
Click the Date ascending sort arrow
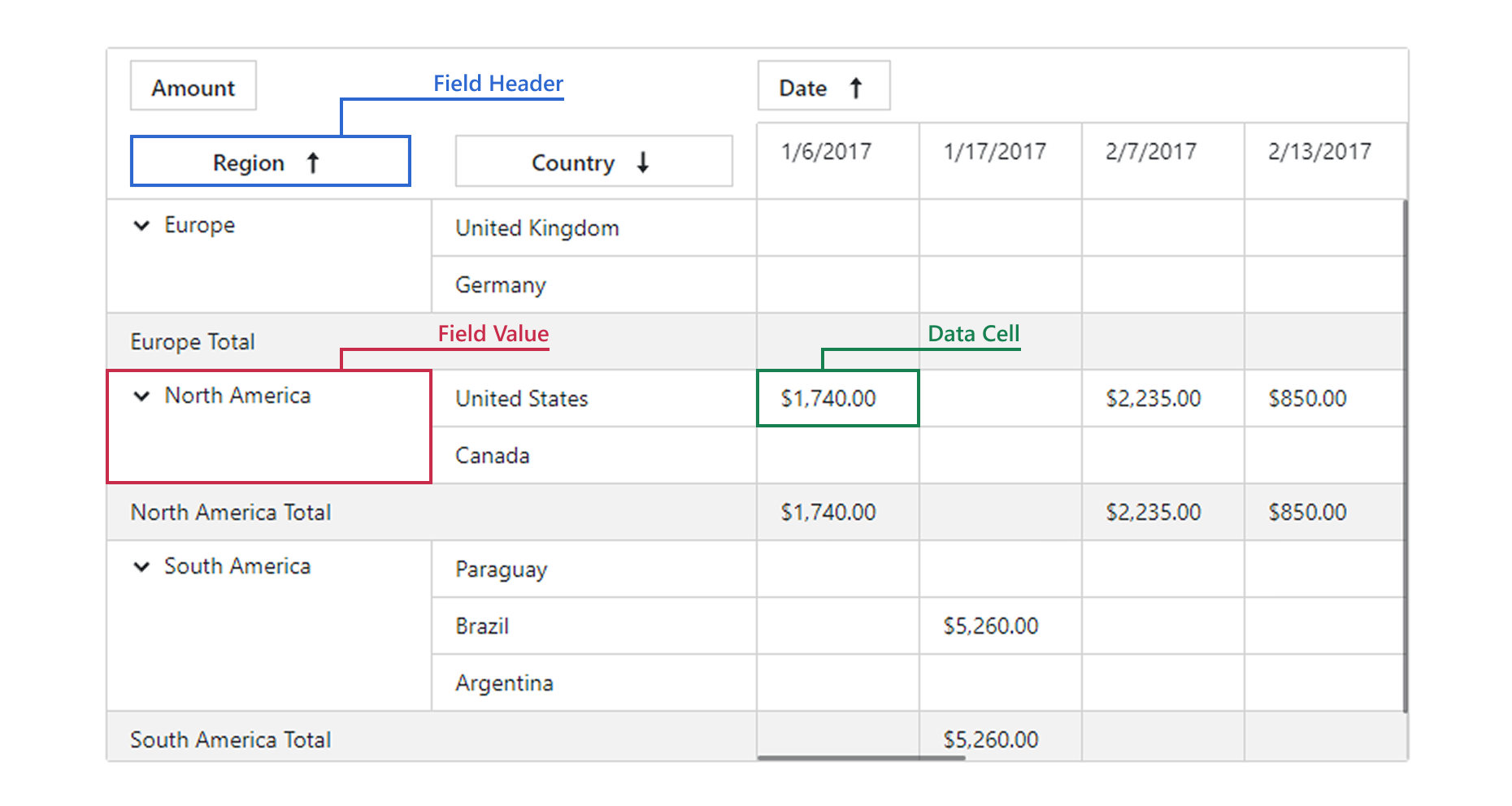tap(855, 88)
